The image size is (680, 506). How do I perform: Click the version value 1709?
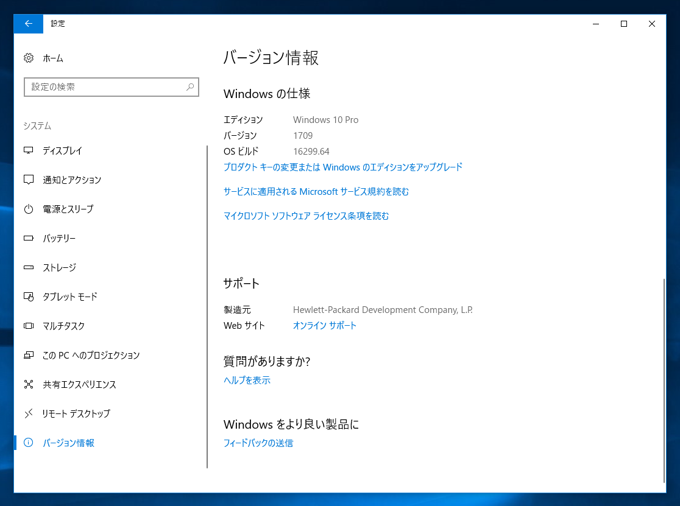coord(303,136)
